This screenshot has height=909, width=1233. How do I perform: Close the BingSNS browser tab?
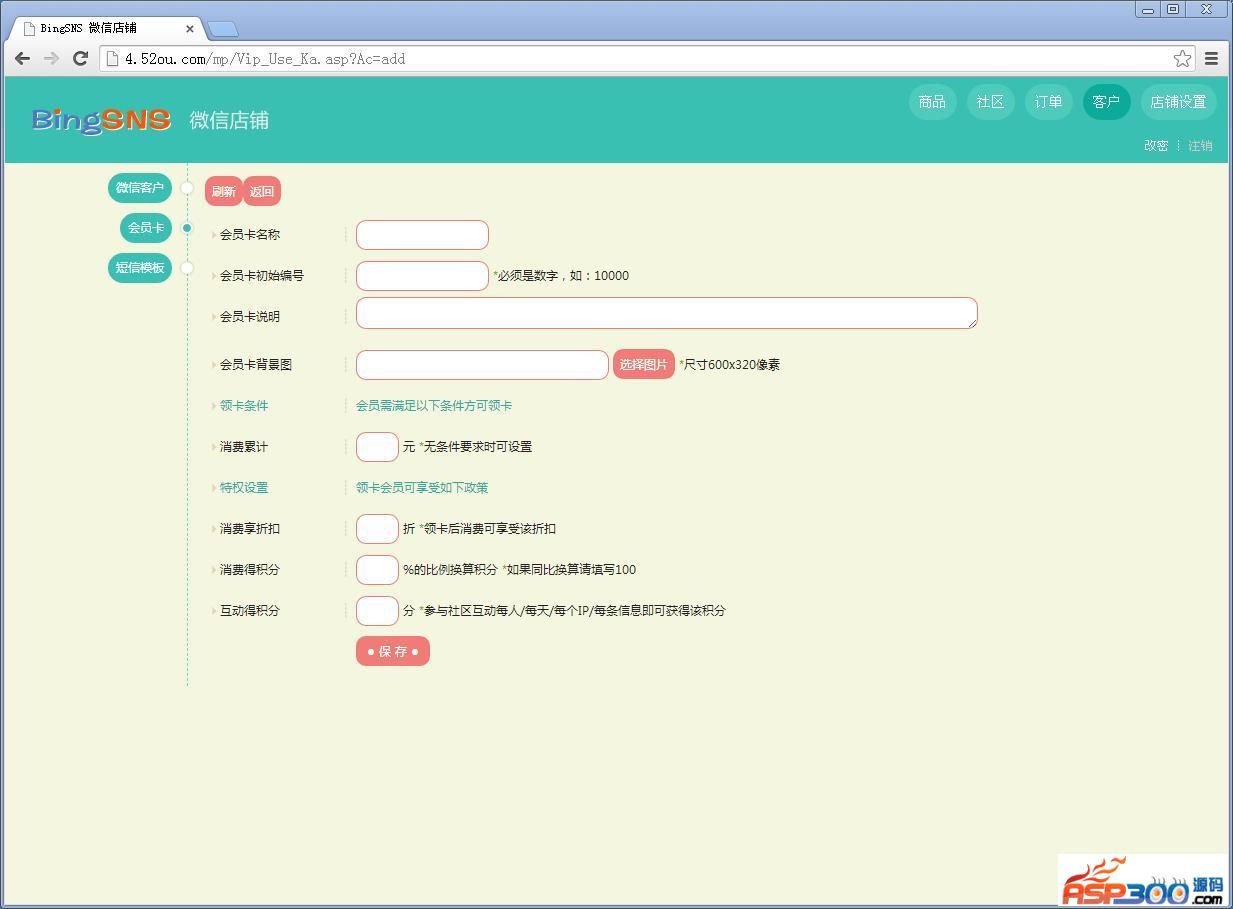pos(190,29)
